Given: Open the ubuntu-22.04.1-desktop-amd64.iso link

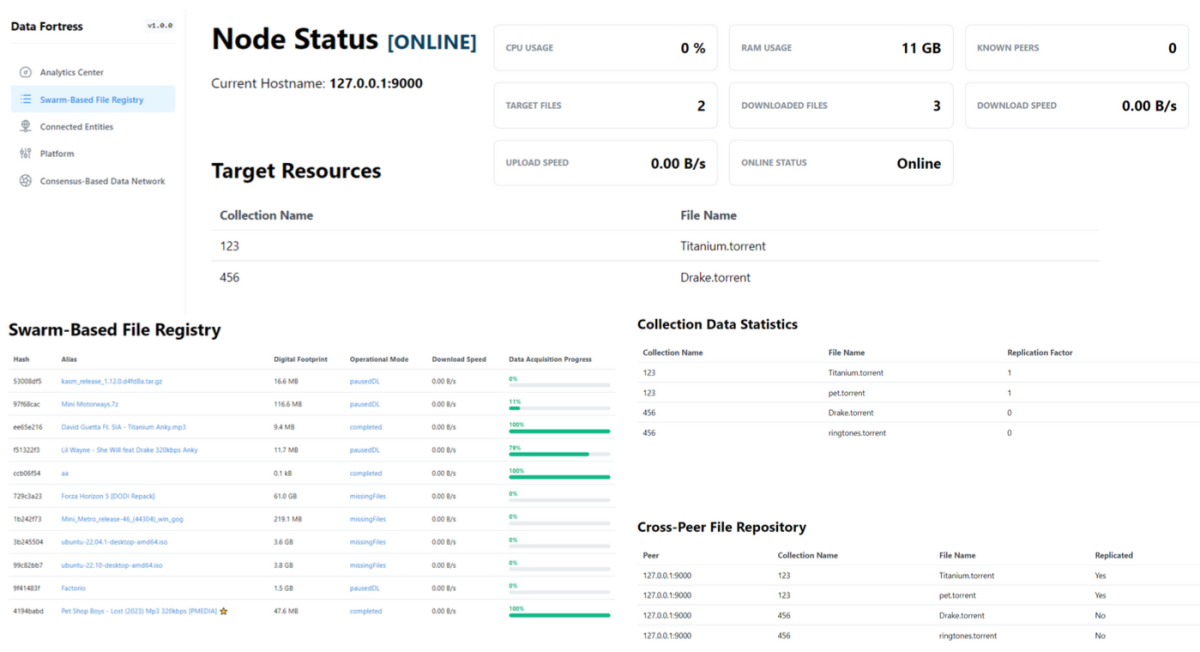Looking at the screenshot, I should coord(112,542).
